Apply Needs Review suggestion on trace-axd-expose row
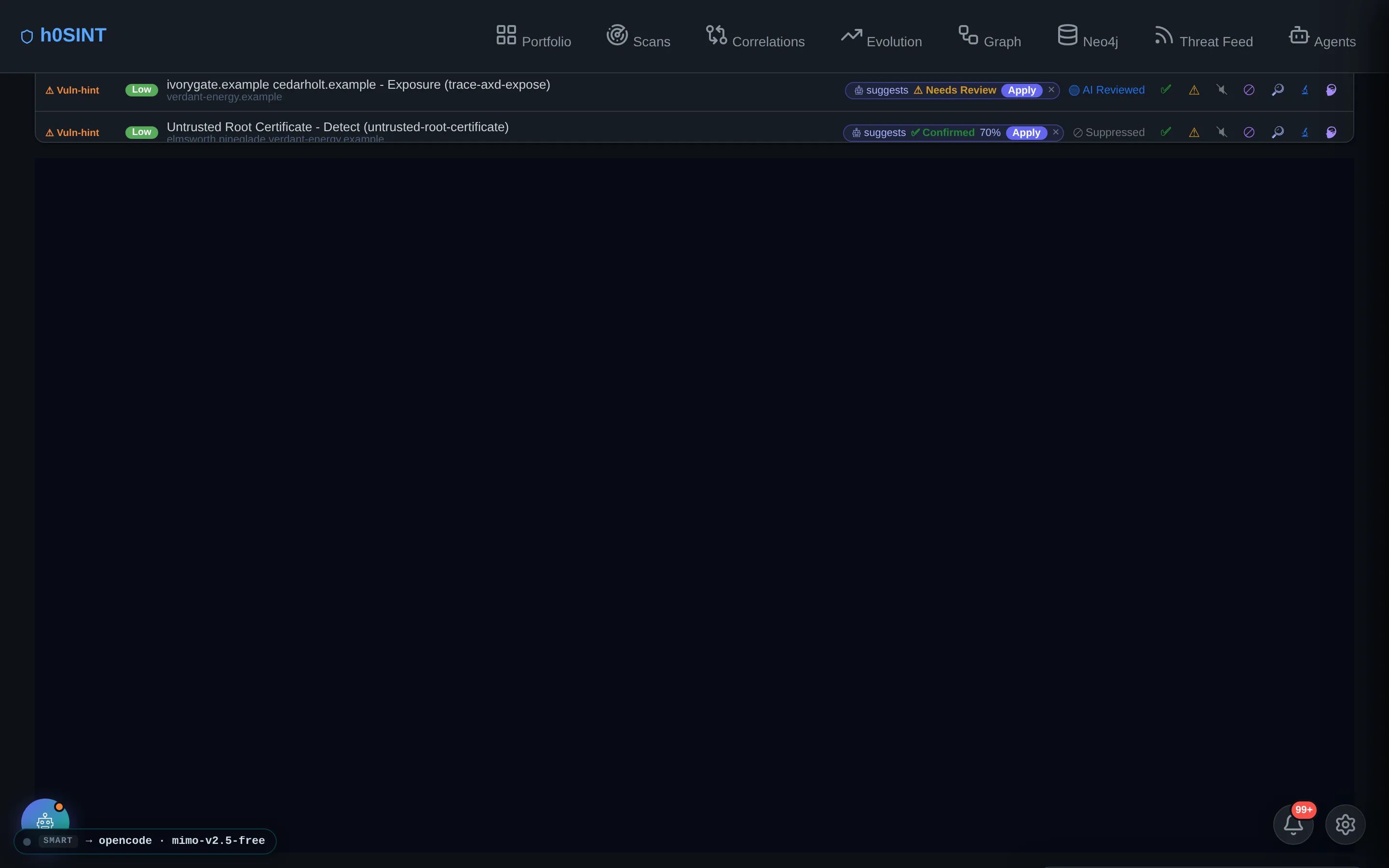This screenshot has width=1389, height=868. pyautogui.click(x=1021, y=90)
